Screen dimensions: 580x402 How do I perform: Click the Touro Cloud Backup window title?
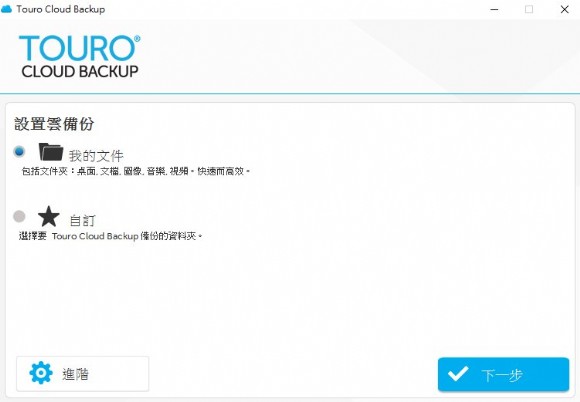(x=61, y=9)
